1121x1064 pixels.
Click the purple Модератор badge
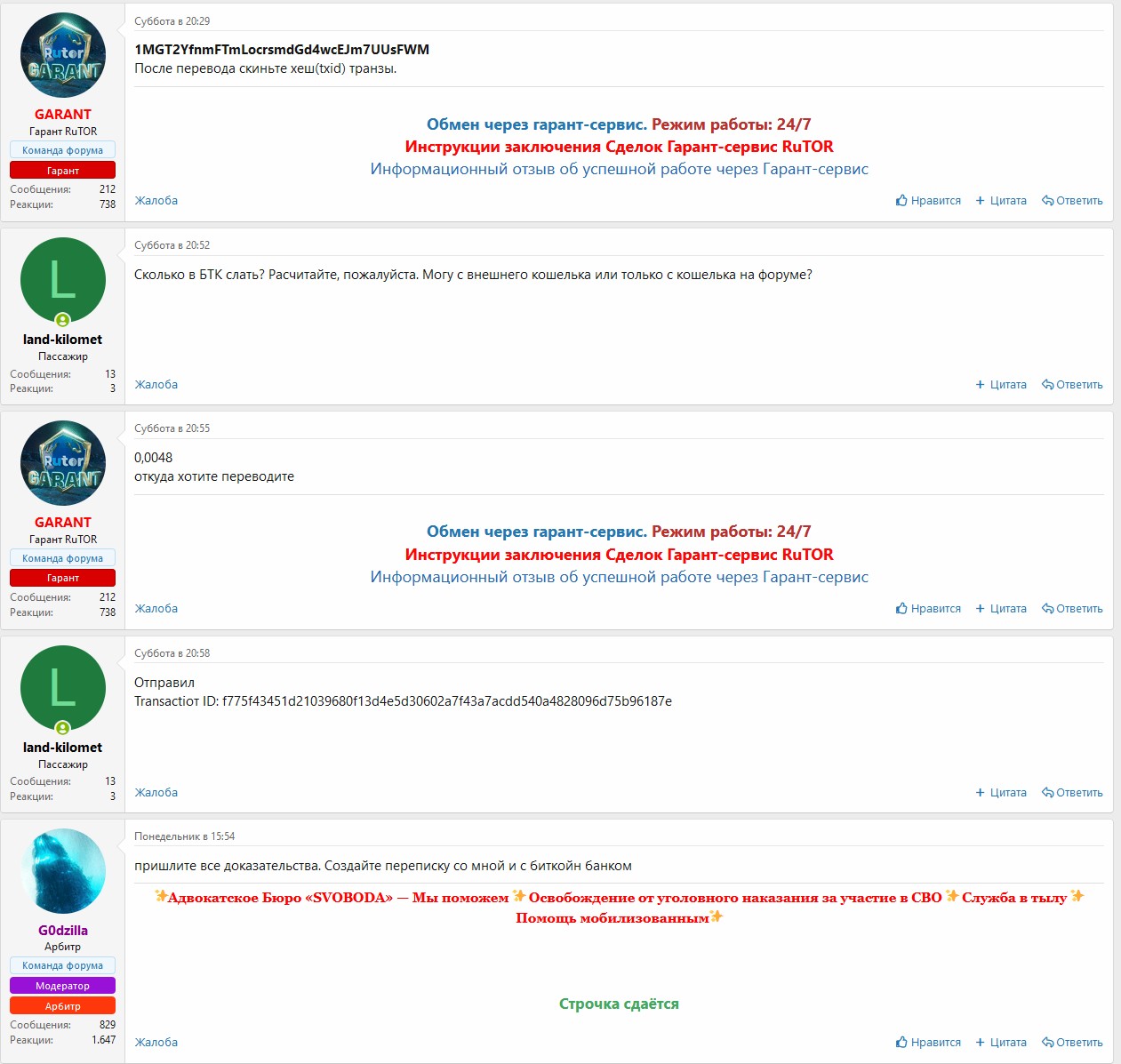(x=63, y=986)
